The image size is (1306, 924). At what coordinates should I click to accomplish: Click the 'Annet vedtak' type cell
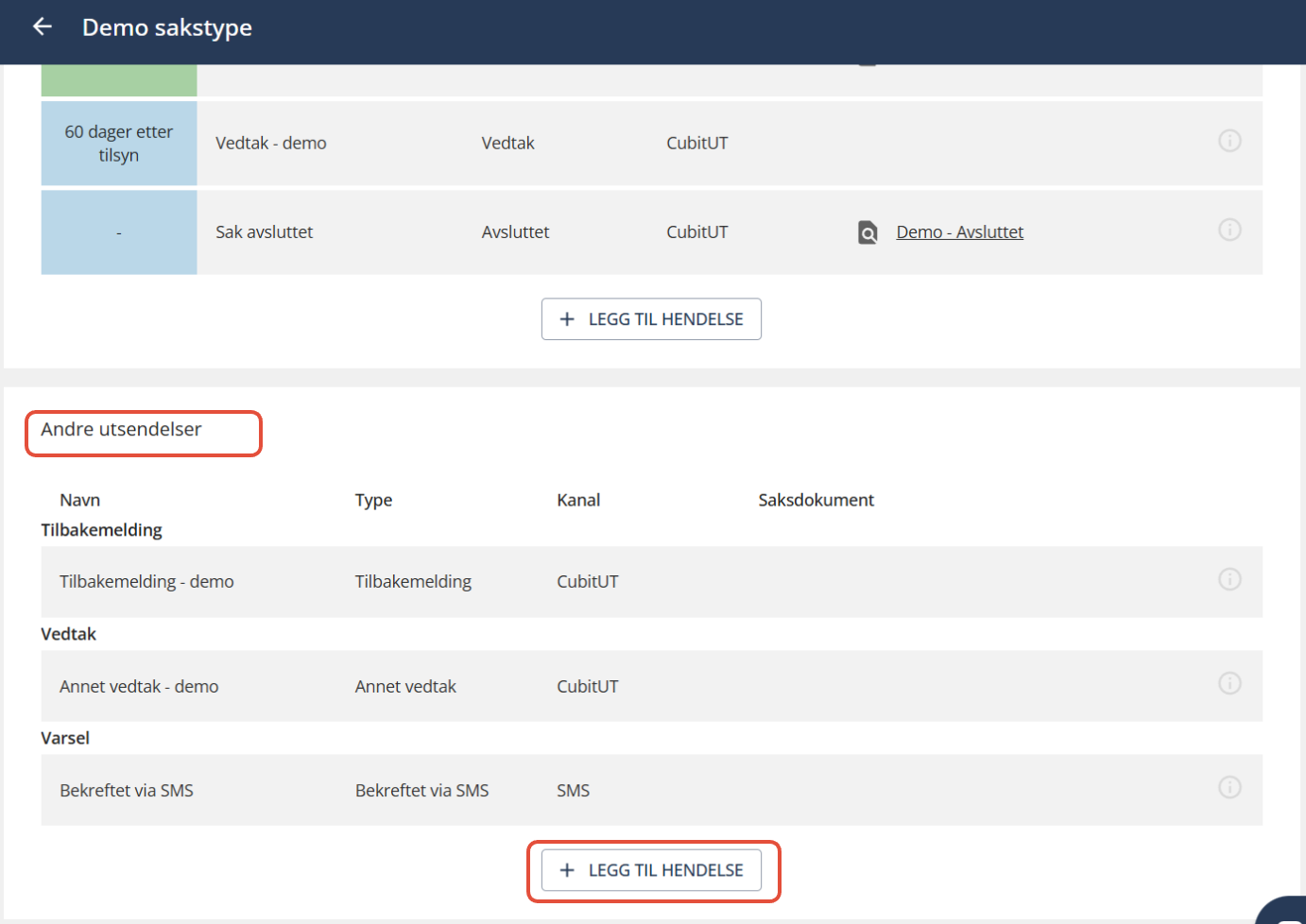coord(405,687)
